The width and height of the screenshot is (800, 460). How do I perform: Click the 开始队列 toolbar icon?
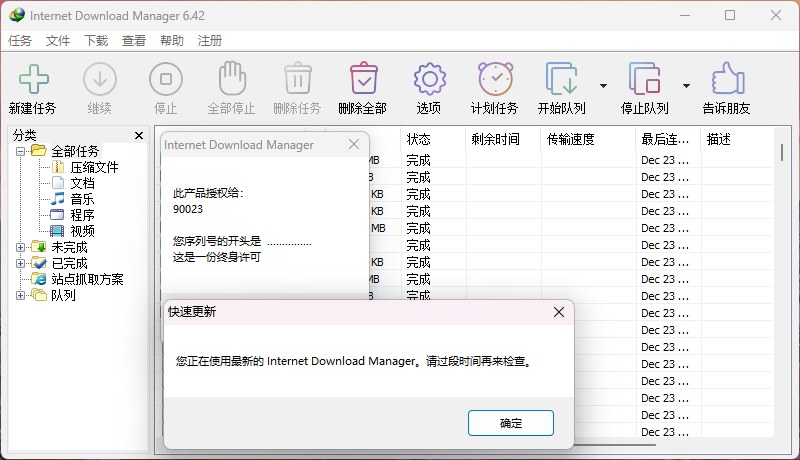click(x=561, y=79)
